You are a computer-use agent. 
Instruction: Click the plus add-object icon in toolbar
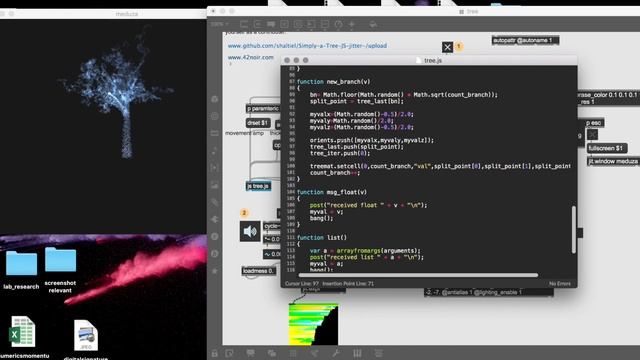point(351,24)
